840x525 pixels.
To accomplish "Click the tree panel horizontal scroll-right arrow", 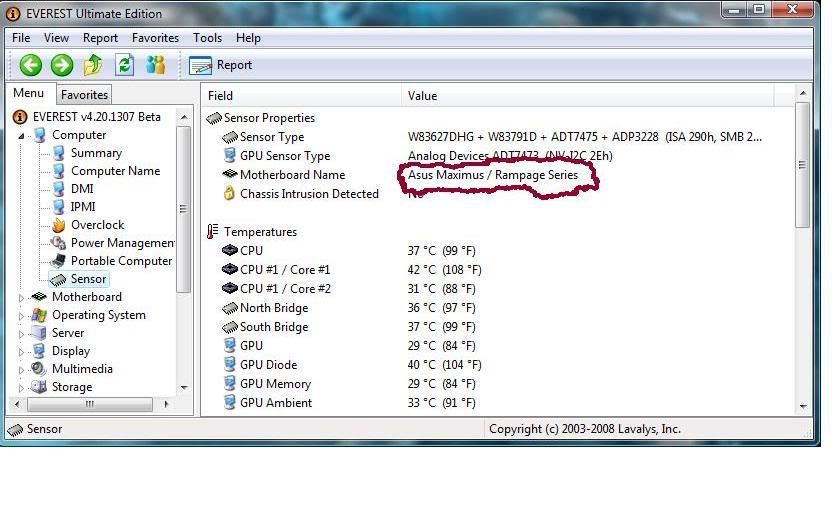I will pyautogui.click(x=166, y=404).
